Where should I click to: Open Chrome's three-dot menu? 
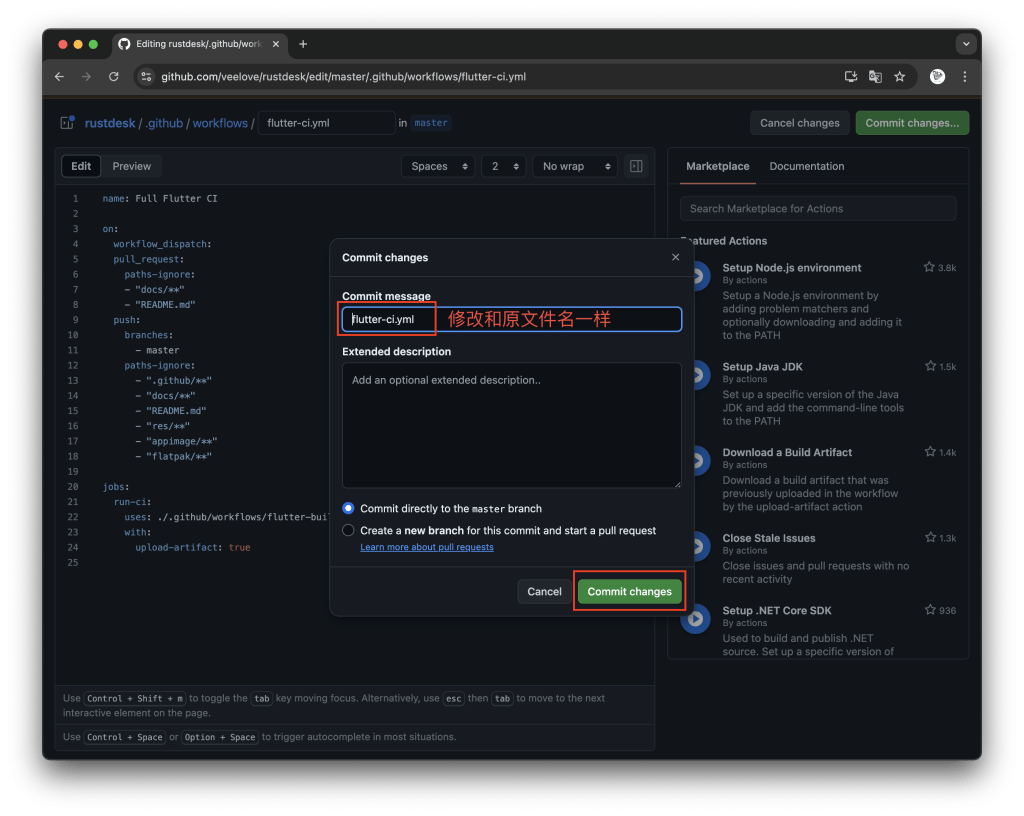pyautogui.click(x=963, y=76)
